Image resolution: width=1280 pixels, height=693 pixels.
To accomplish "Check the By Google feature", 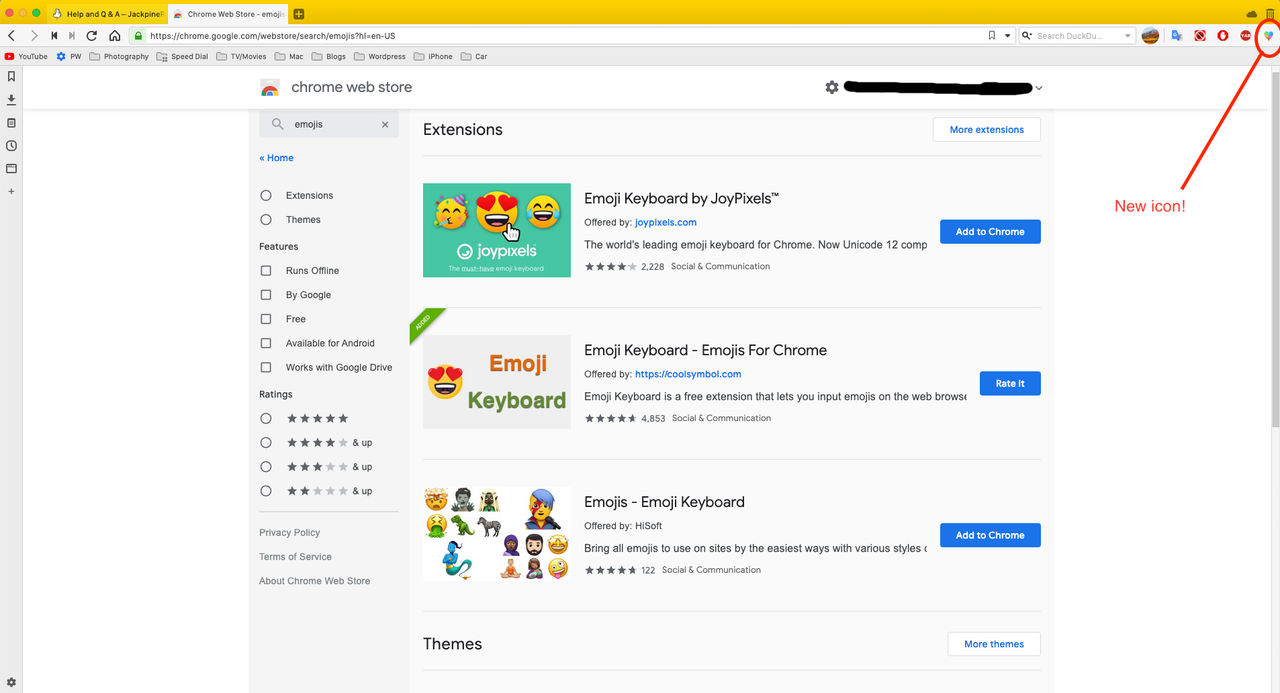I will tap(266, 295).
